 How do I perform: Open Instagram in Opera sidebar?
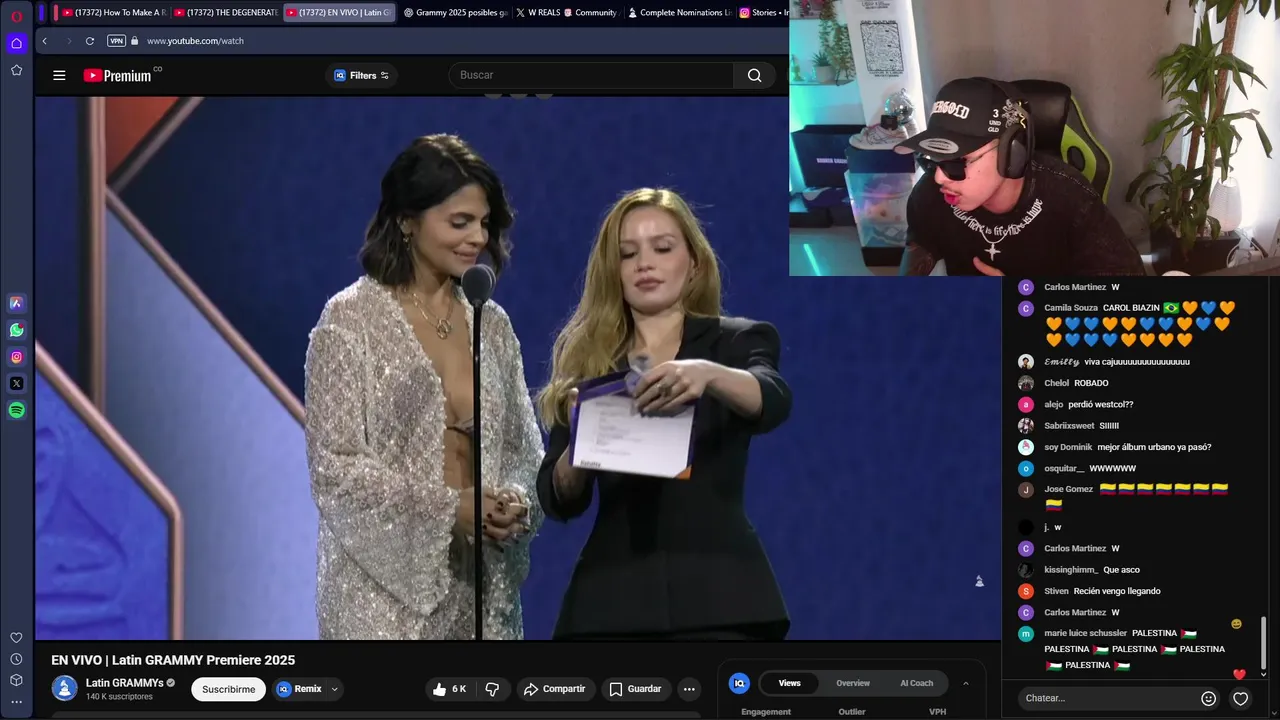pyautogui.click(x=16, y=357)
